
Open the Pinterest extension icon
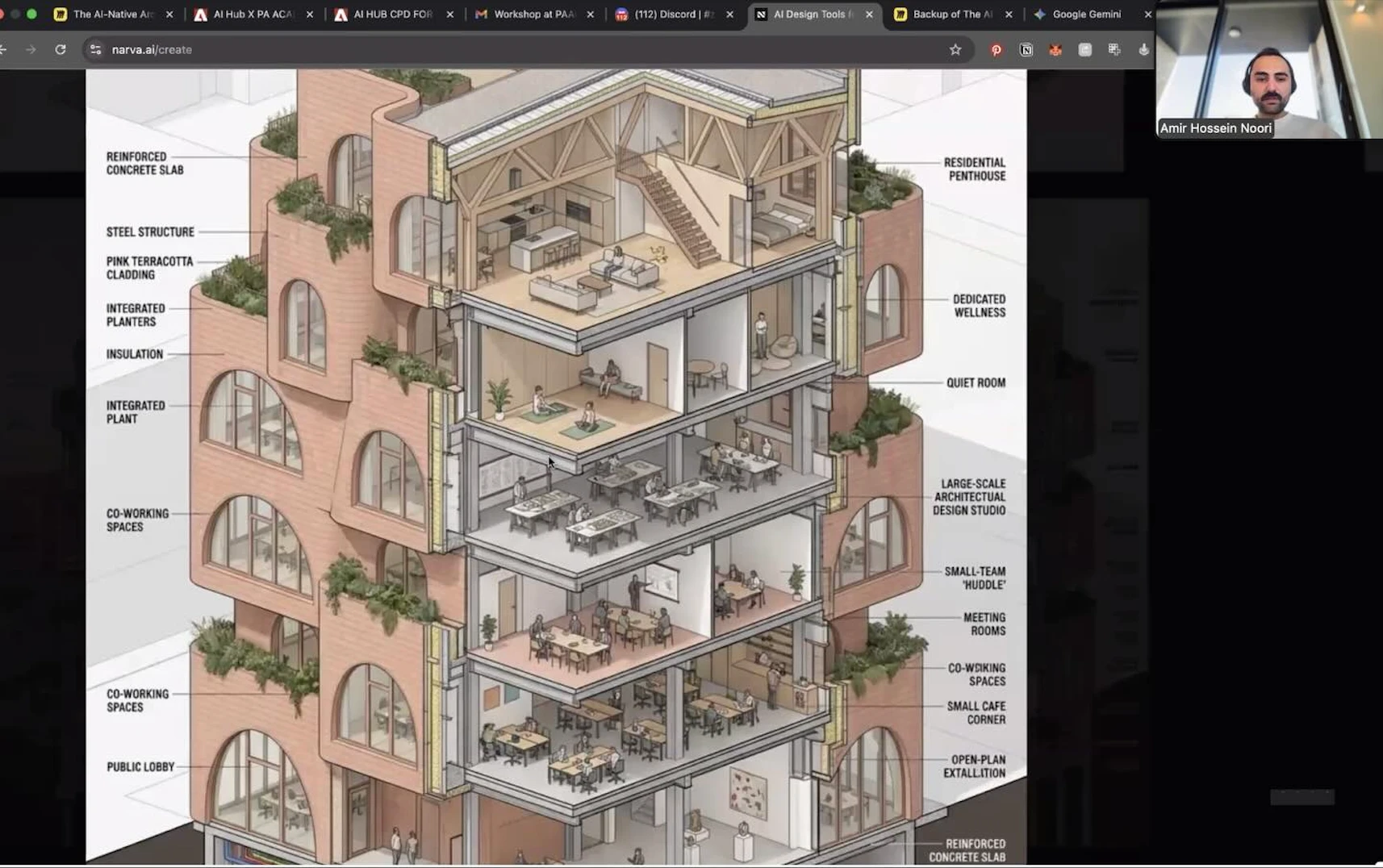coord(997,50)
